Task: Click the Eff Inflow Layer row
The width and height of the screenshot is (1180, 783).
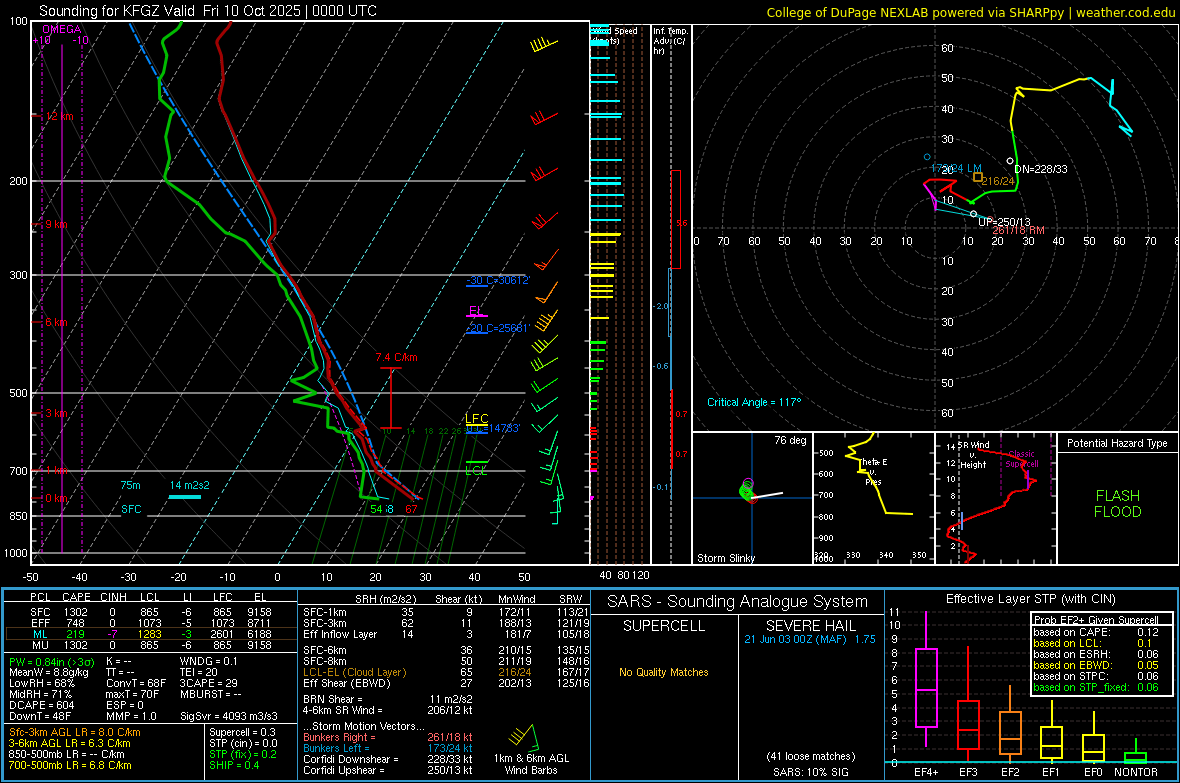Action: pyautogui.click(x=446, y=634)
